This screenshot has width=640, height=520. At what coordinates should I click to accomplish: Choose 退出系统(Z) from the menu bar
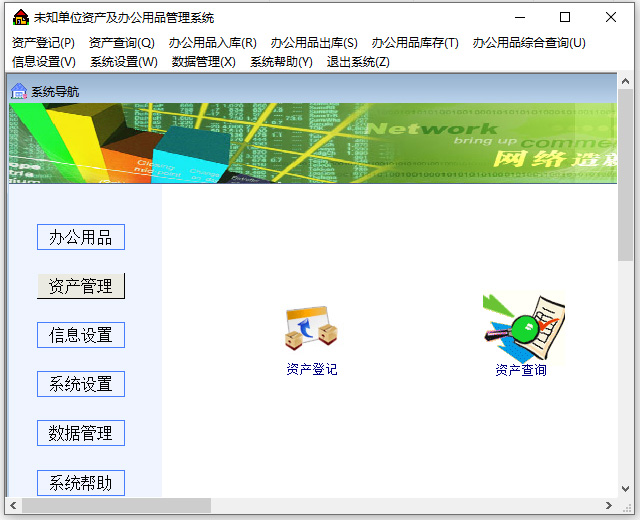(358, 62)
